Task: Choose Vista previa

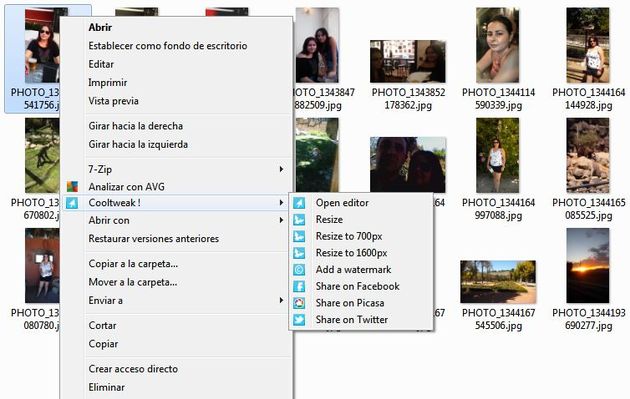Action: coord(113,101)
